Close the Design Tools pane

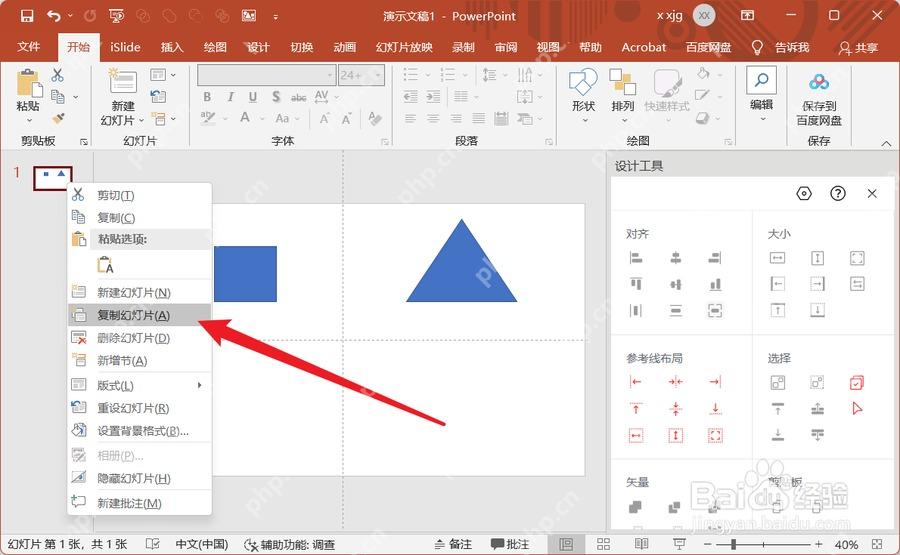point(872,193)
